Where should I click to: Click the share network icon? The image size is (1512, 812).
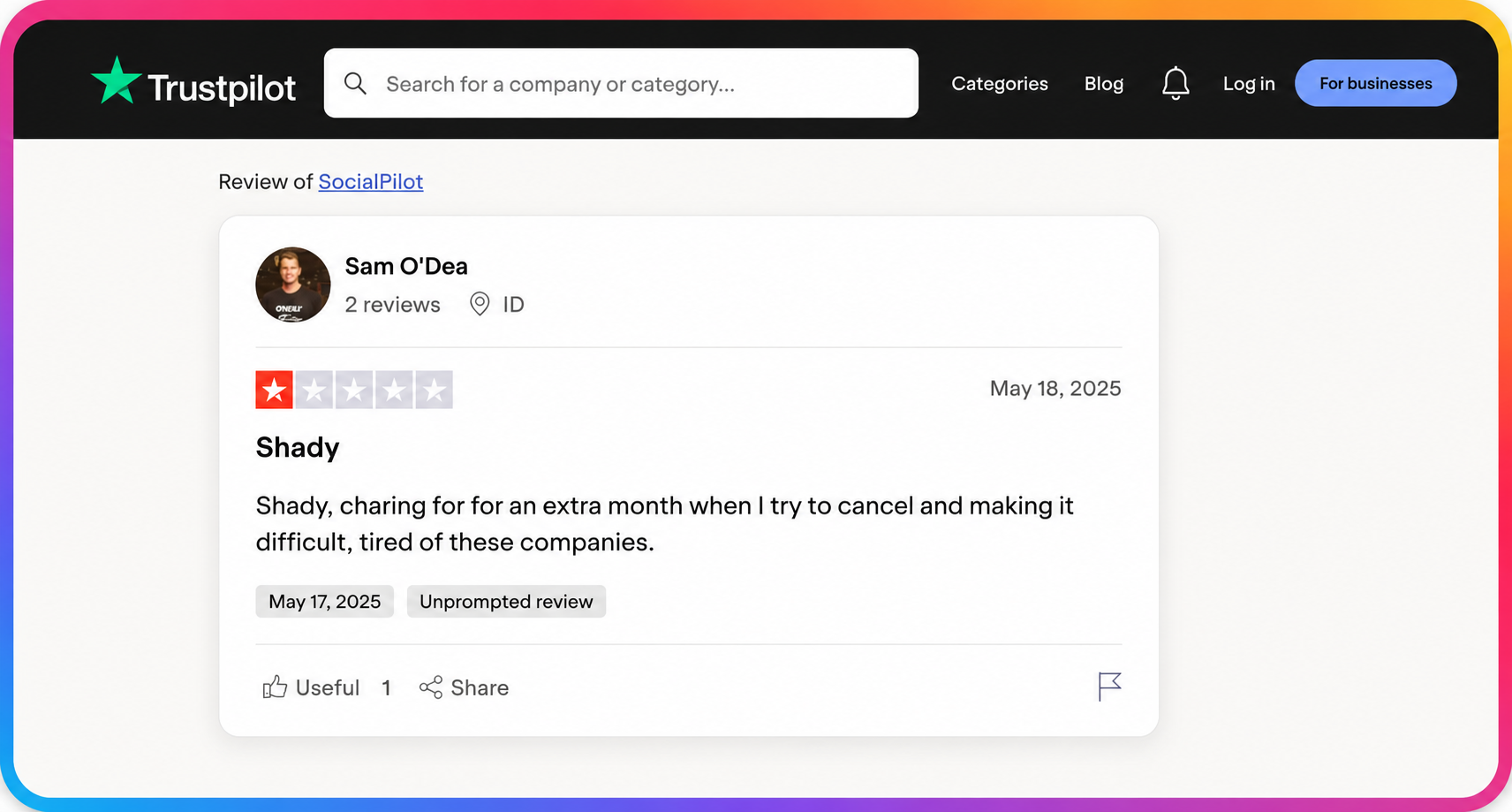431,687
